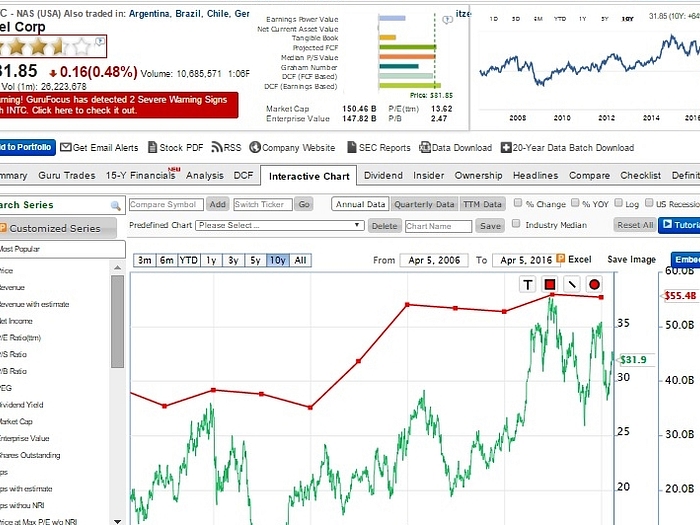700x525 pixels.
Task: Open the RSS feed icon
Action: pyautogui.click(x=216, y=148)
